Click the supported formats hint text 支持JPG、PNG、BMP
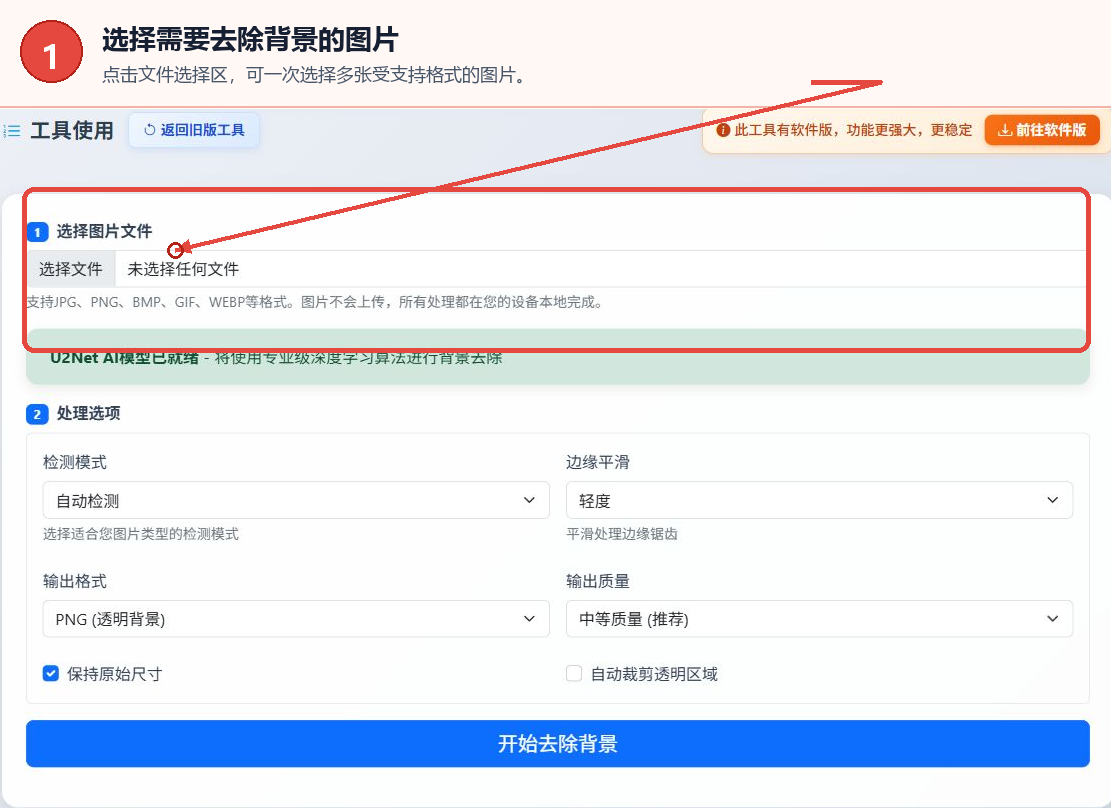The image size is (1111, 808). [x=315, y=302]
